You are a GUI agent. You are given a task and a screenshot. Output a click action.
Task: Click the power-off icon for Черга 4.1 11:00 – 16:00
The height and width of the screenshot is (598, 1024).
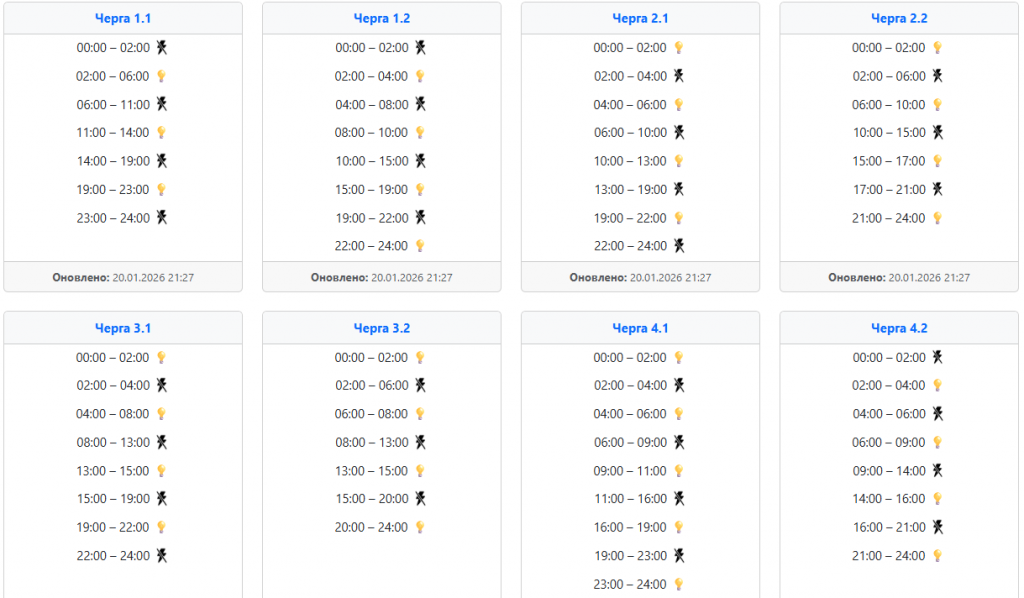(x=679, y=498)
